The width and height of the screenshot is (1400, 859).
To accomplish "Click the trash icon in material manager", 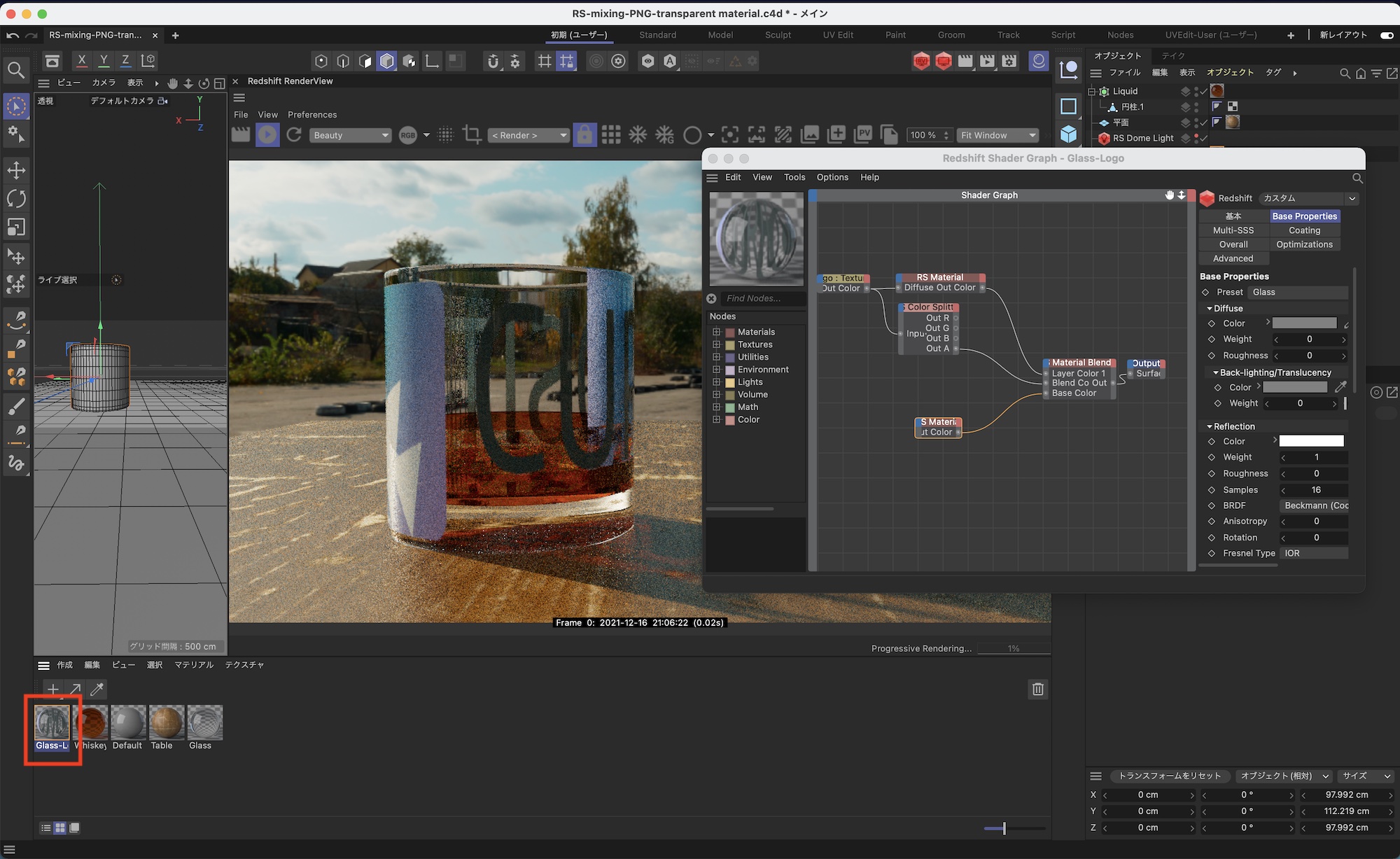I will point(1037,690).
